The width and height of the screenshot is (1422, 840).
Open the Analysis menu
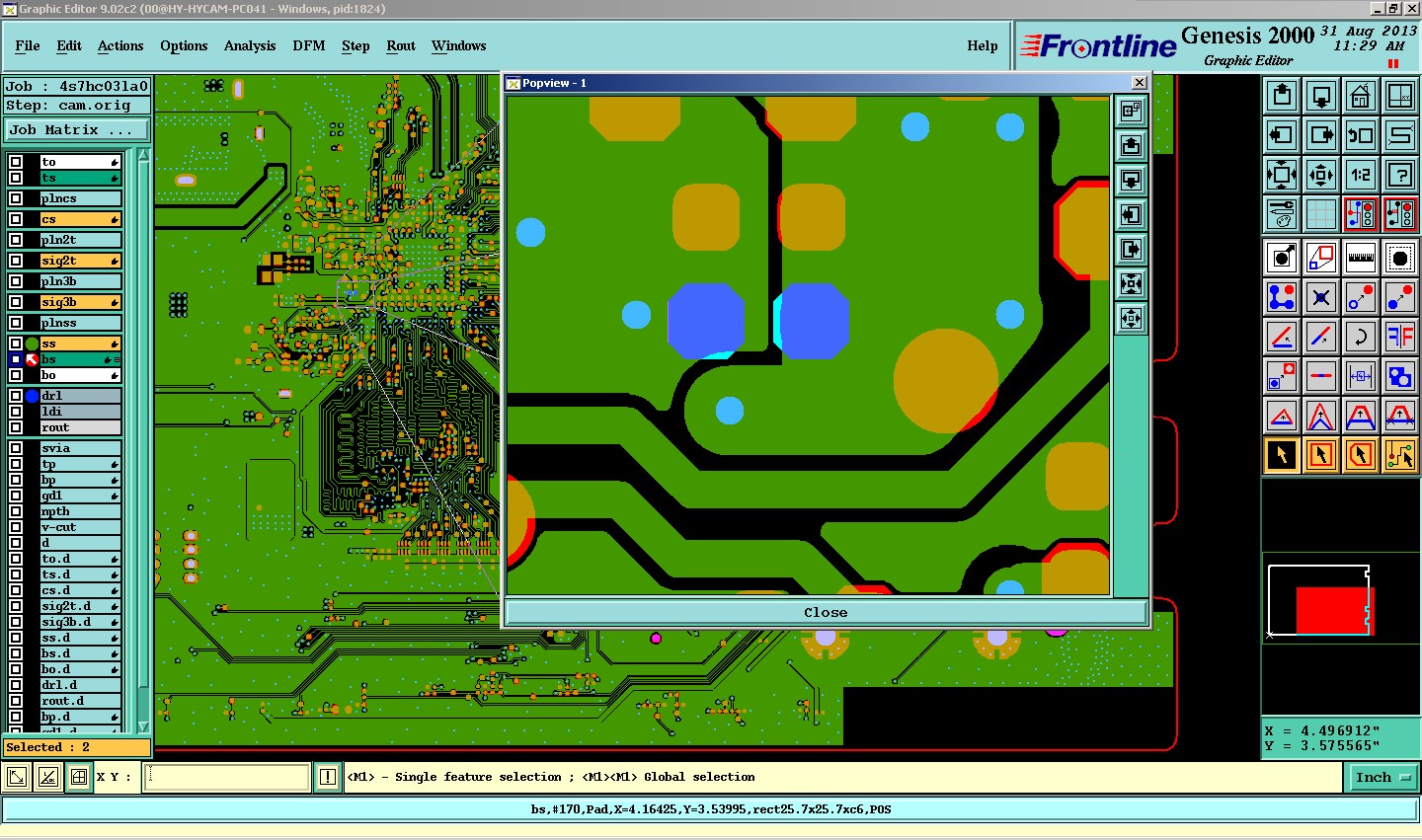pos(250,45)
